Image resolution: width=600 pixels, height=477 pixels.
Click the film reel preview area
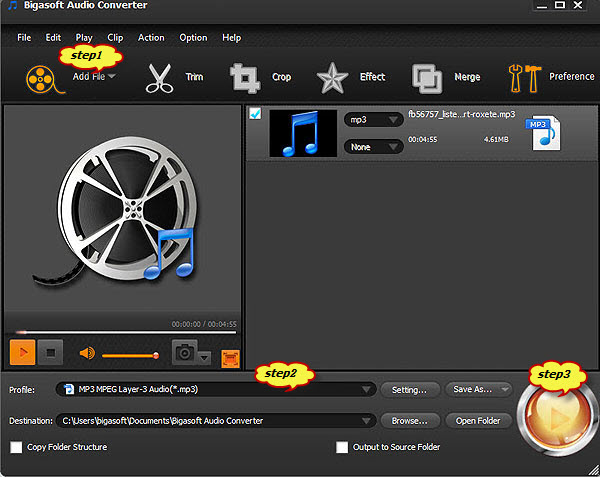coord(123,210)
